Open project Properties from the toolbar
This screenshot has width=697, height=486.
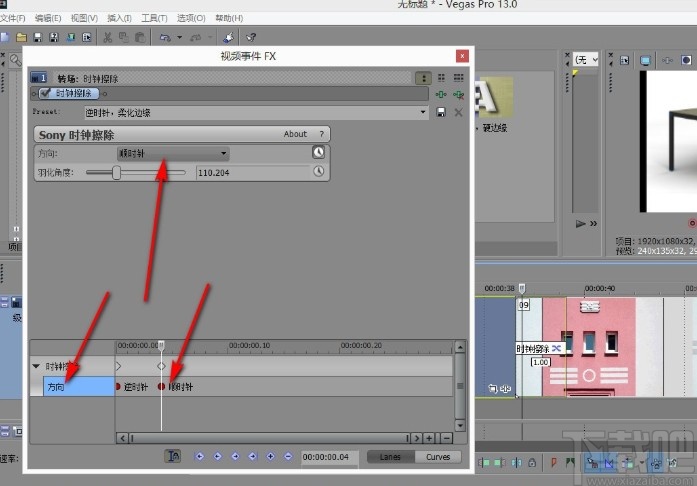[87, 37]
